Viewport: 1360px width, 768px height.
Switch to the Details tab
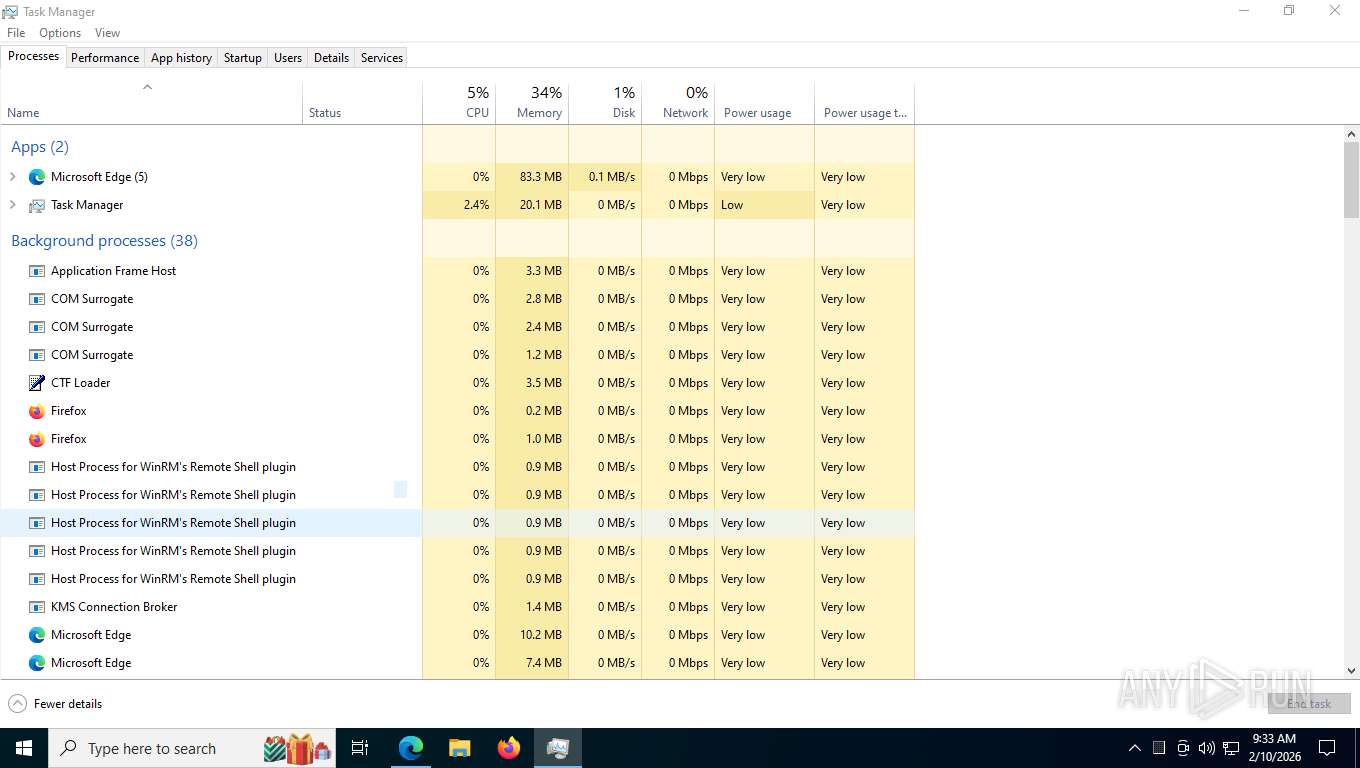tap(331, 58)
